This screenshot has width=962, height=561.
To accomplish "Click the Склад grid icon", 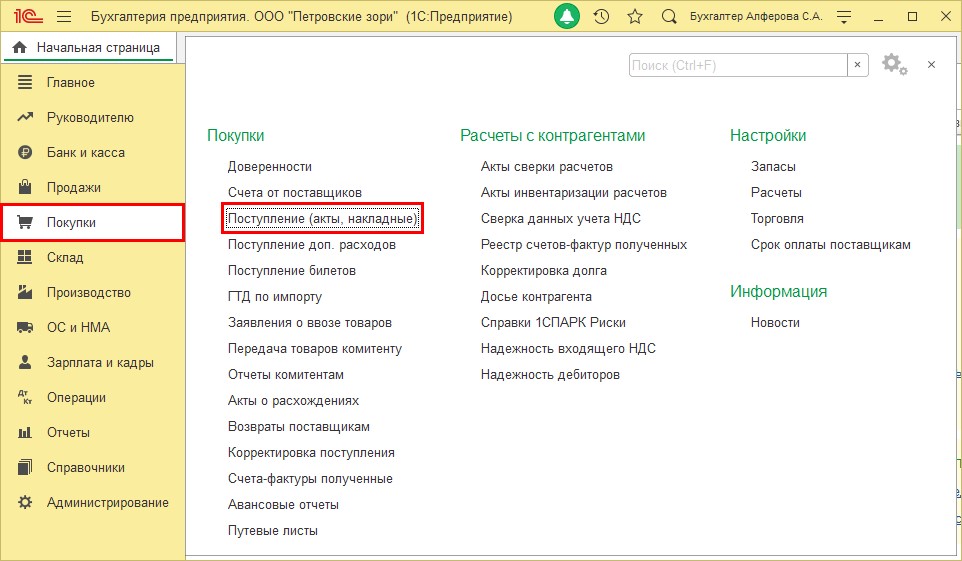I will click(25, 257).
